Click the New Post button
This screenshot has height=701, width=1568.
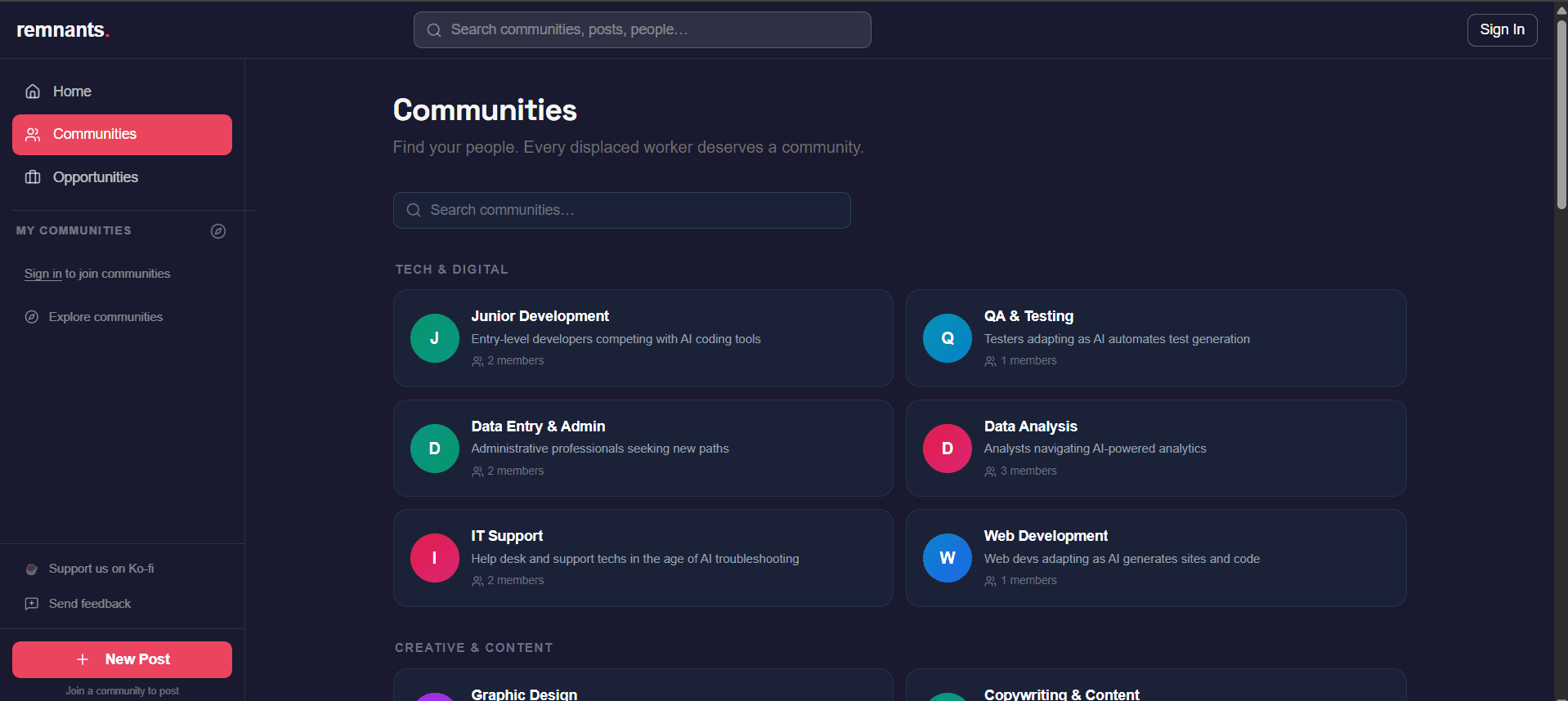point(122,659)
